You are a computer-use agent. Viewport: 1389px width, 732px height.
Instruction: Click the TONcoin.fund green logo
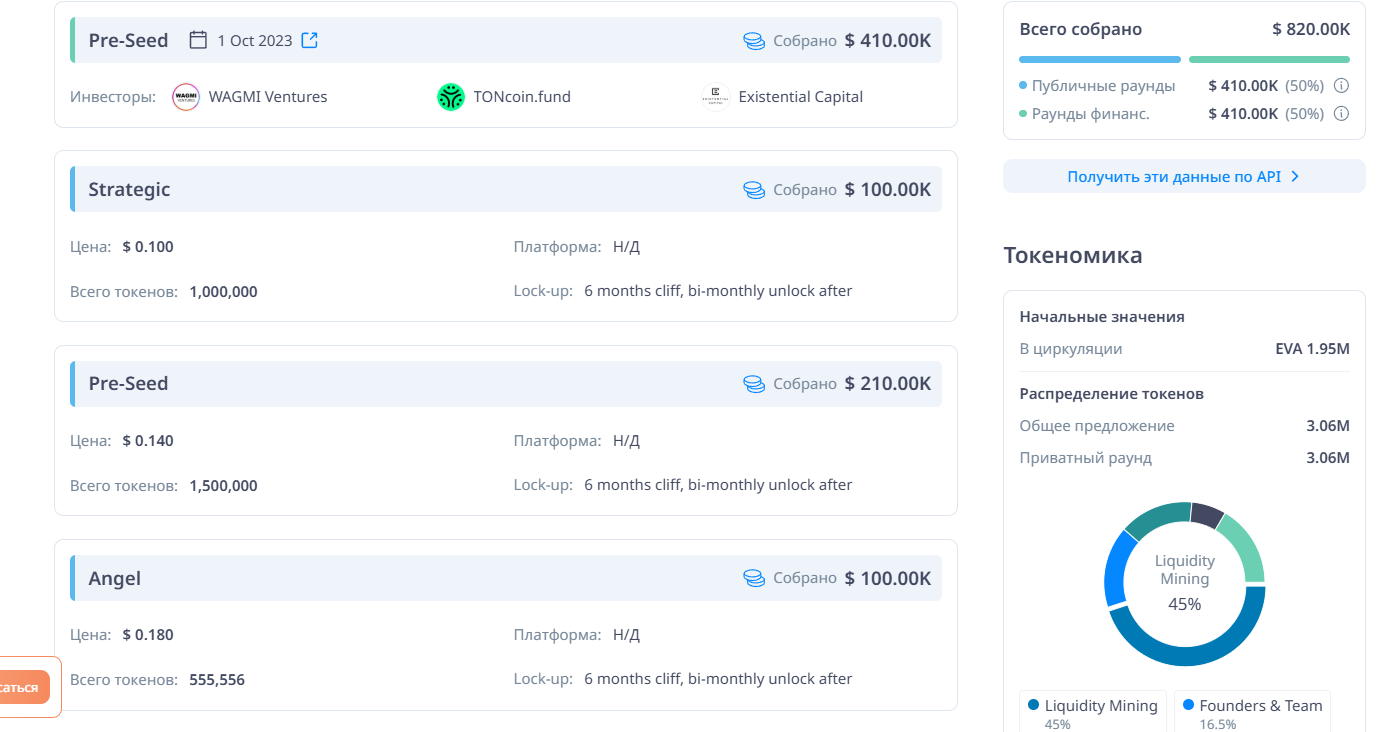[x=451, y=97]
